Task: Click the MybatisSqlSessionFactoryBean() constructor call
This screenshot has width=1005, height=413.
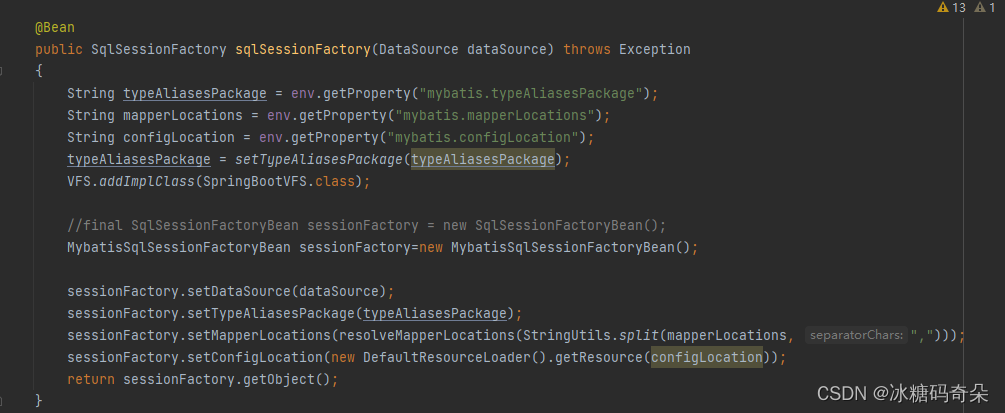Action: point(570,247)
